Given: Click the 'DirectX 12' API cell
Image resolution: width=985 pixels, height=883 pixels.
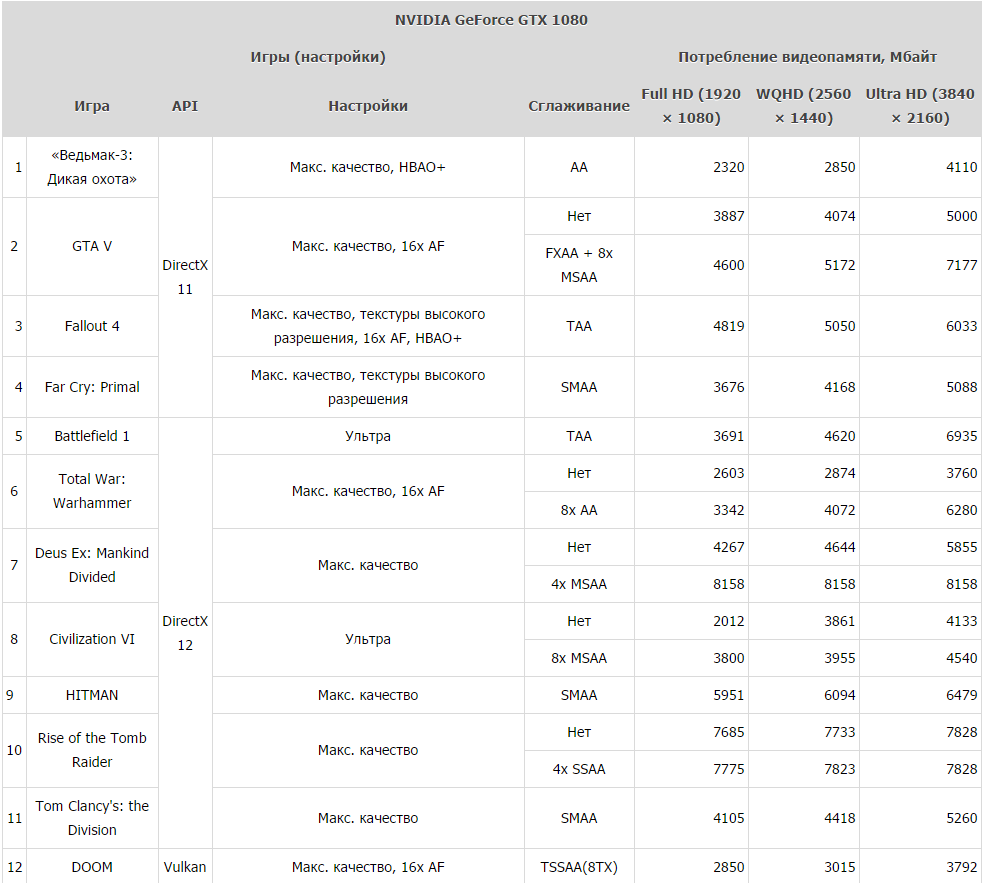Looking at the screenshot, I should coord(185,633).
